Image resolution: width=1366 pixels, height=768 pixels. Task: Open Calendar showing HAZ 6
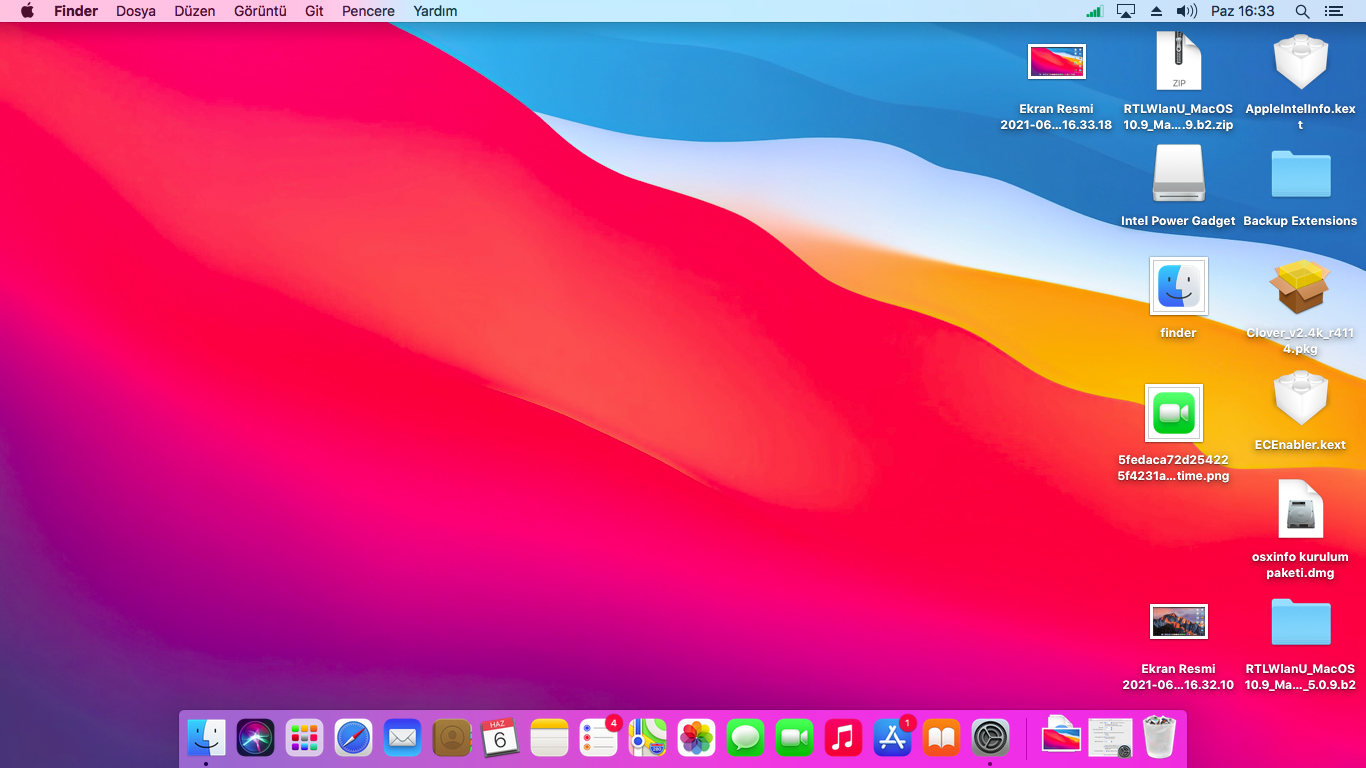pos(500,738)
